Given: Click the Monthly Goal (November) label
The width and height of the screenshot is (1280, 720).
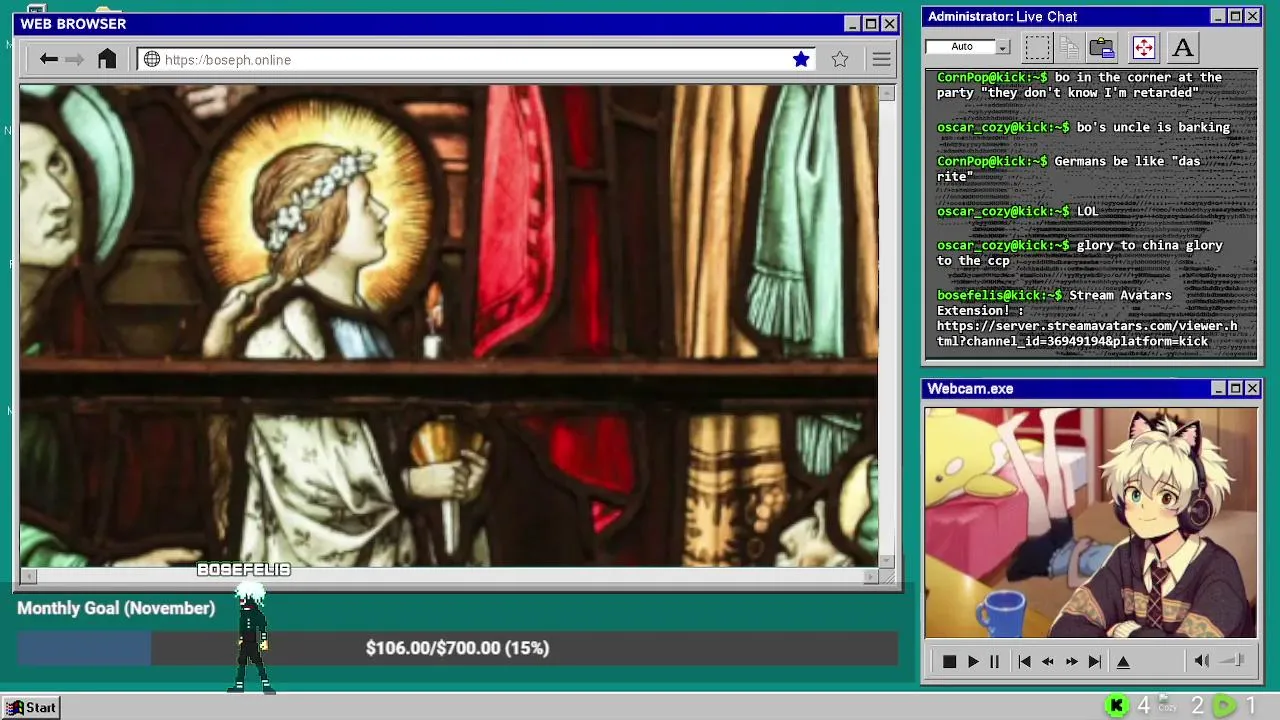Looking at the screenshot, I should click(x=116, y=608).
